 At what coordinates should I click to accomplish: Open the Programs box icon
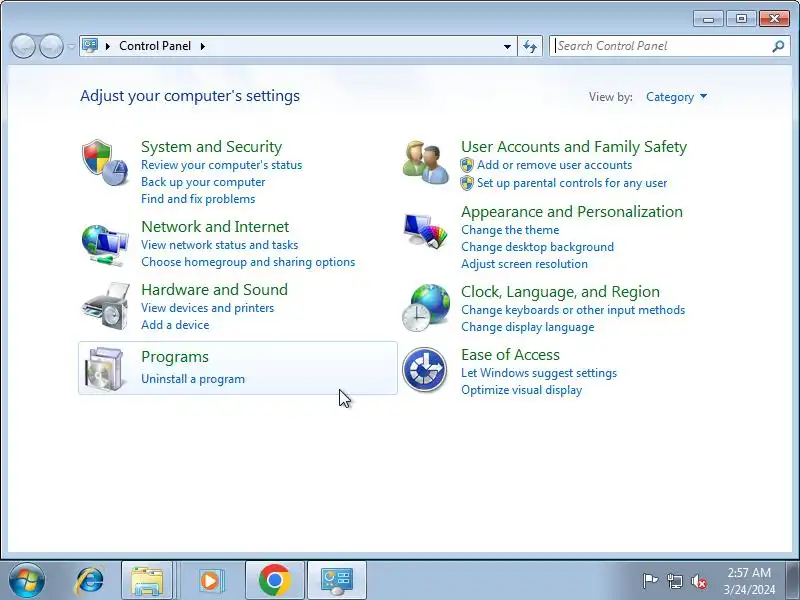105,368
